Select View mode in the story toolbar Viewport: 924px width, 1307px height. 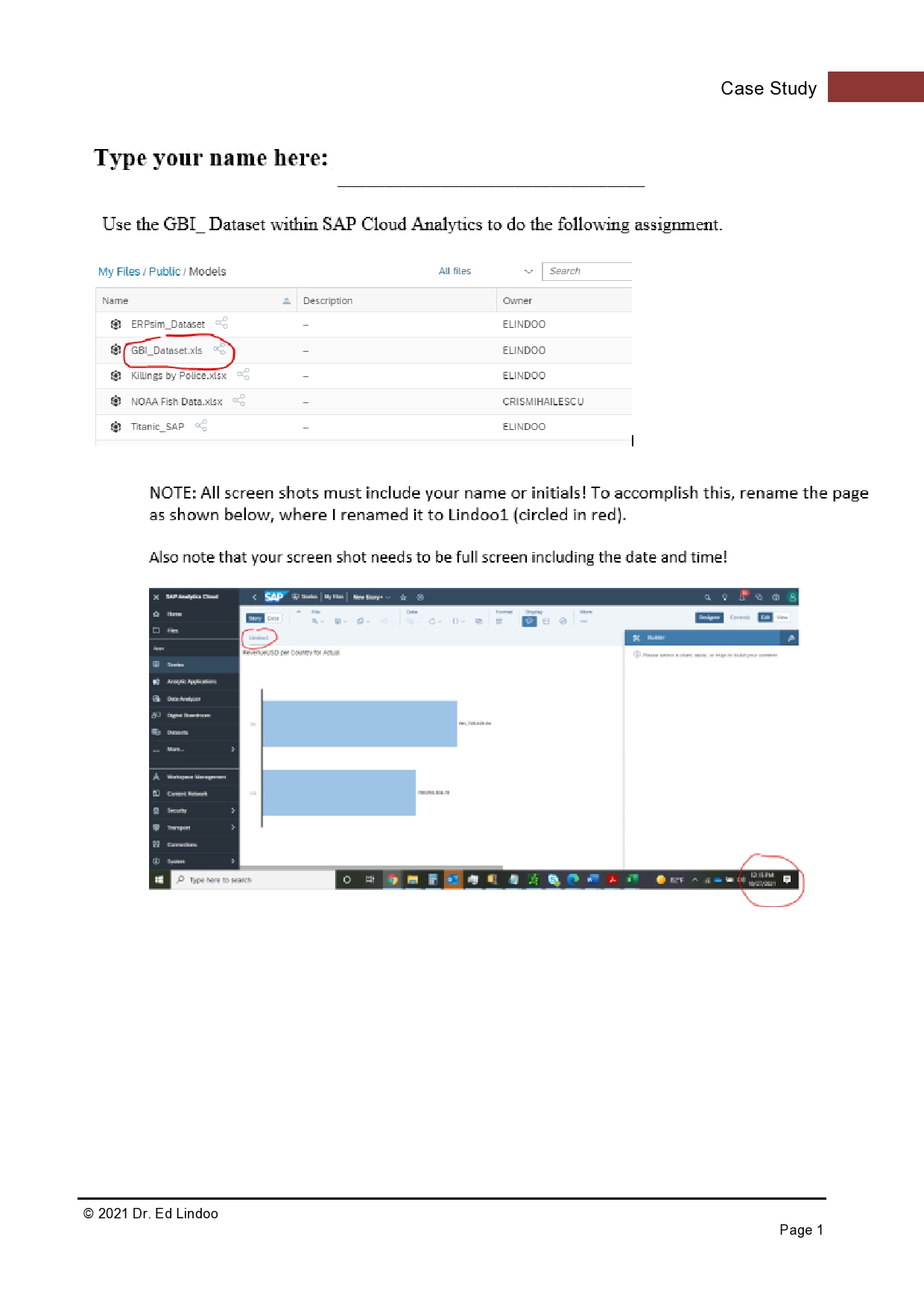[782, 617]
